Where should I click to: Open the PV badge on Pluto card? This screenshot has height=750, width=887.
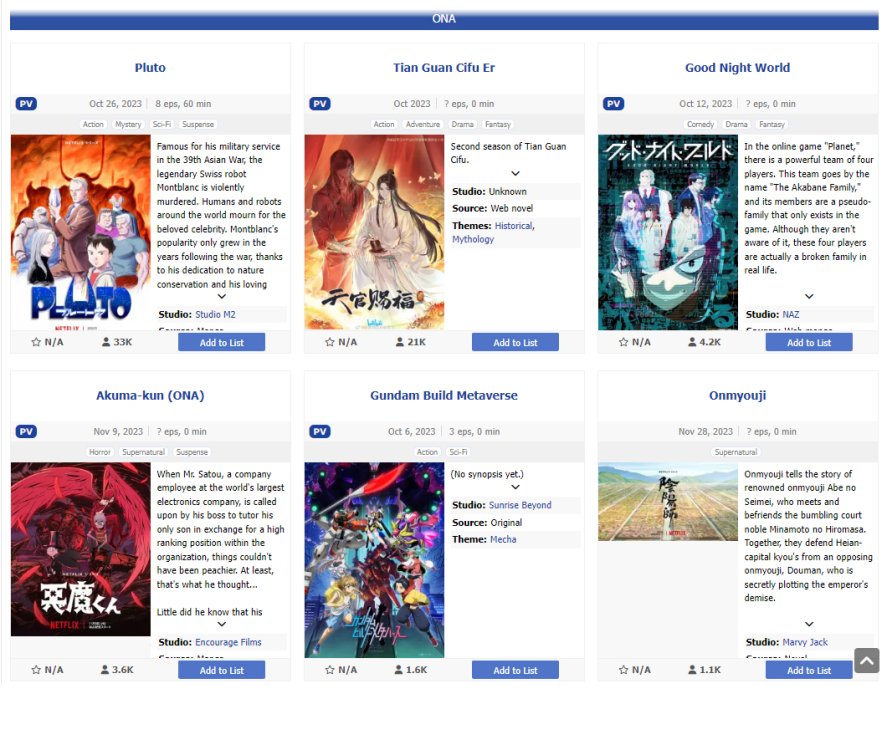pyautogui.click(x=26, y=104)
